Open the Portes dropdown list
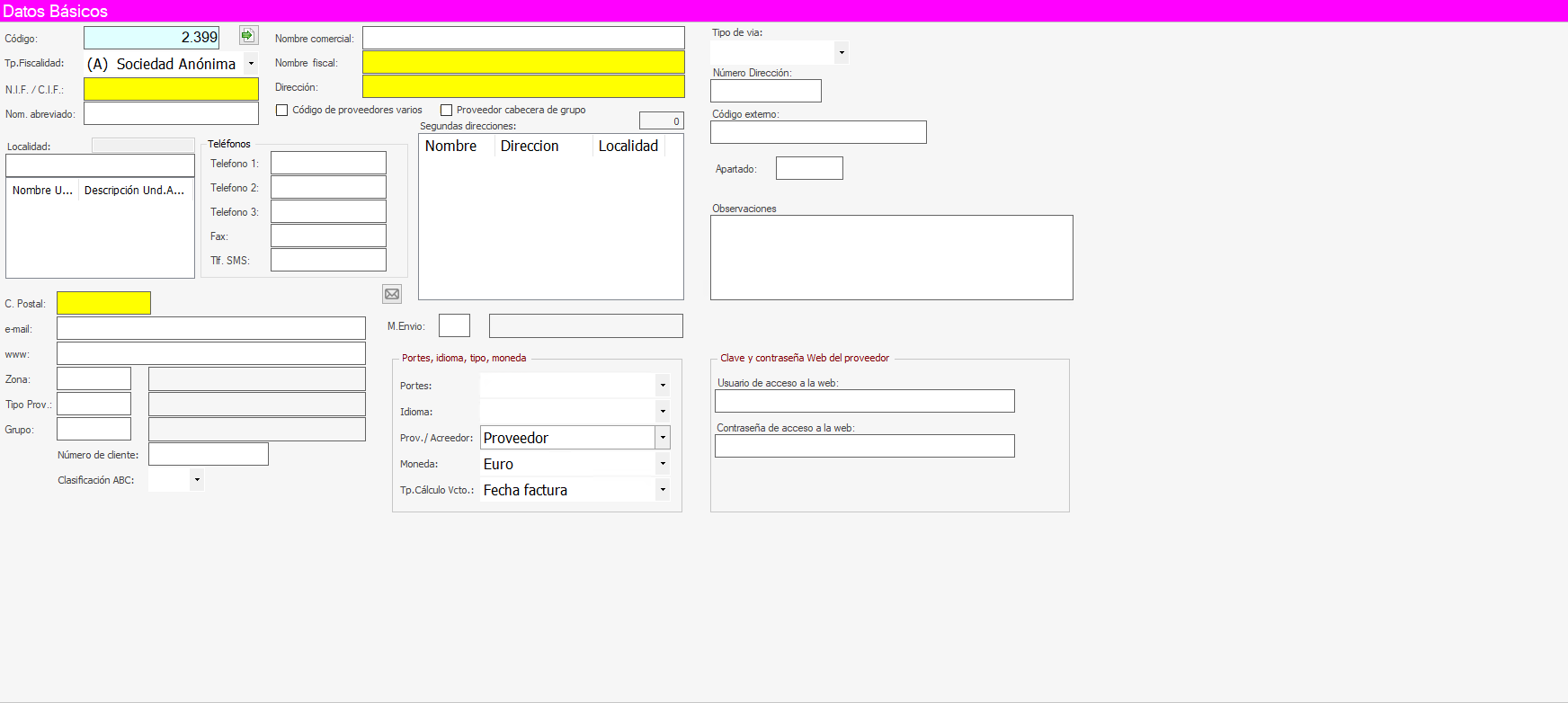 pyautogui.click(x=663, y=386)
